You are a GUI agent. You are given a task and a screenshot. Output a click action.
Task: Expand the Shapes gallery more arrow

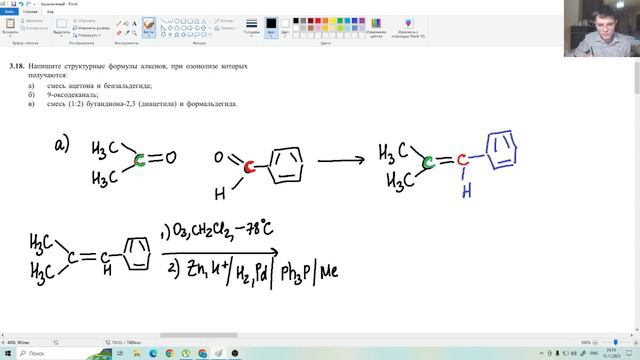pos(210,35)
